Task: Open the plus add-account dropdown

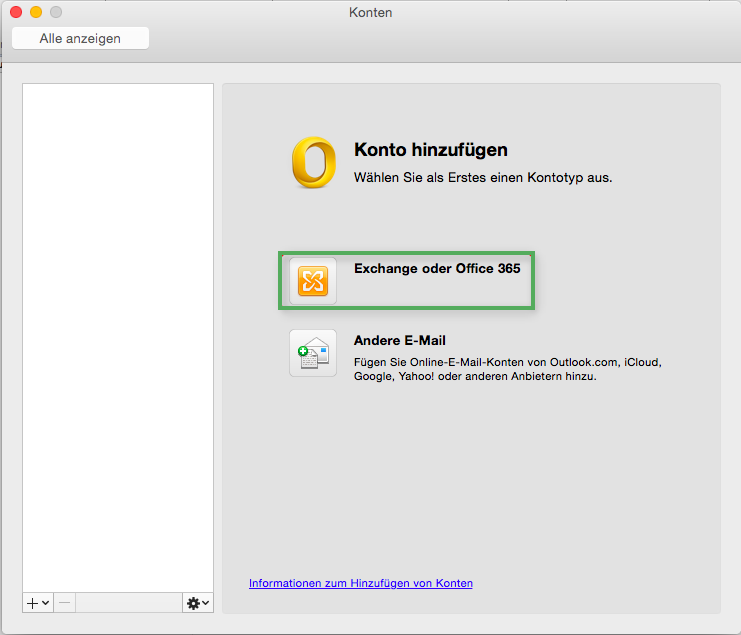Action: 38,603
